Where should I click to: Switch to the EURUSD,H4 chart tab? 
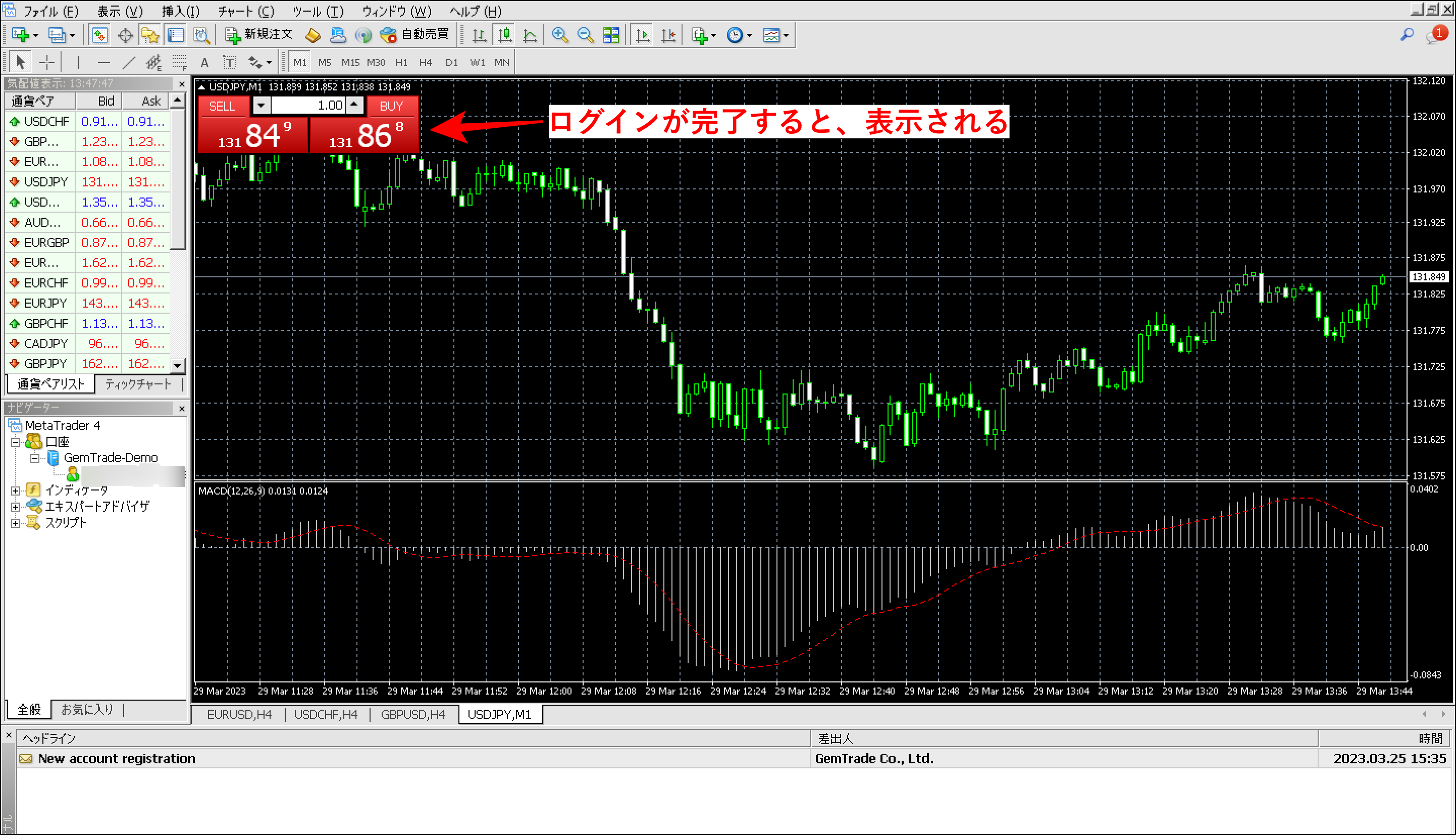[x=239, y=714]
